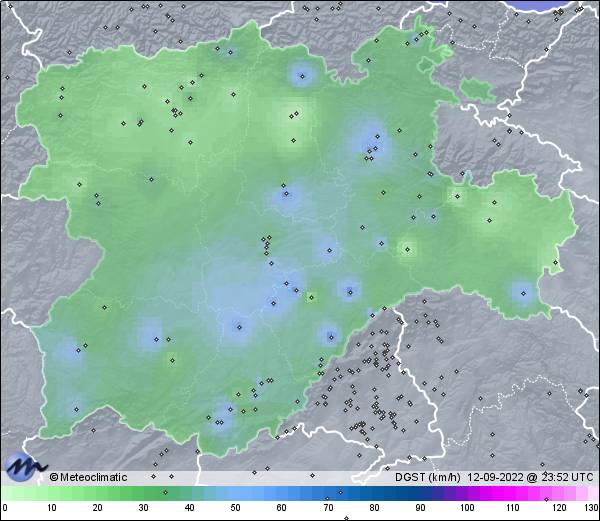Viewport: 600px width, 521px height.
Task: Click the legend value 120
Action: click(559, 508)
